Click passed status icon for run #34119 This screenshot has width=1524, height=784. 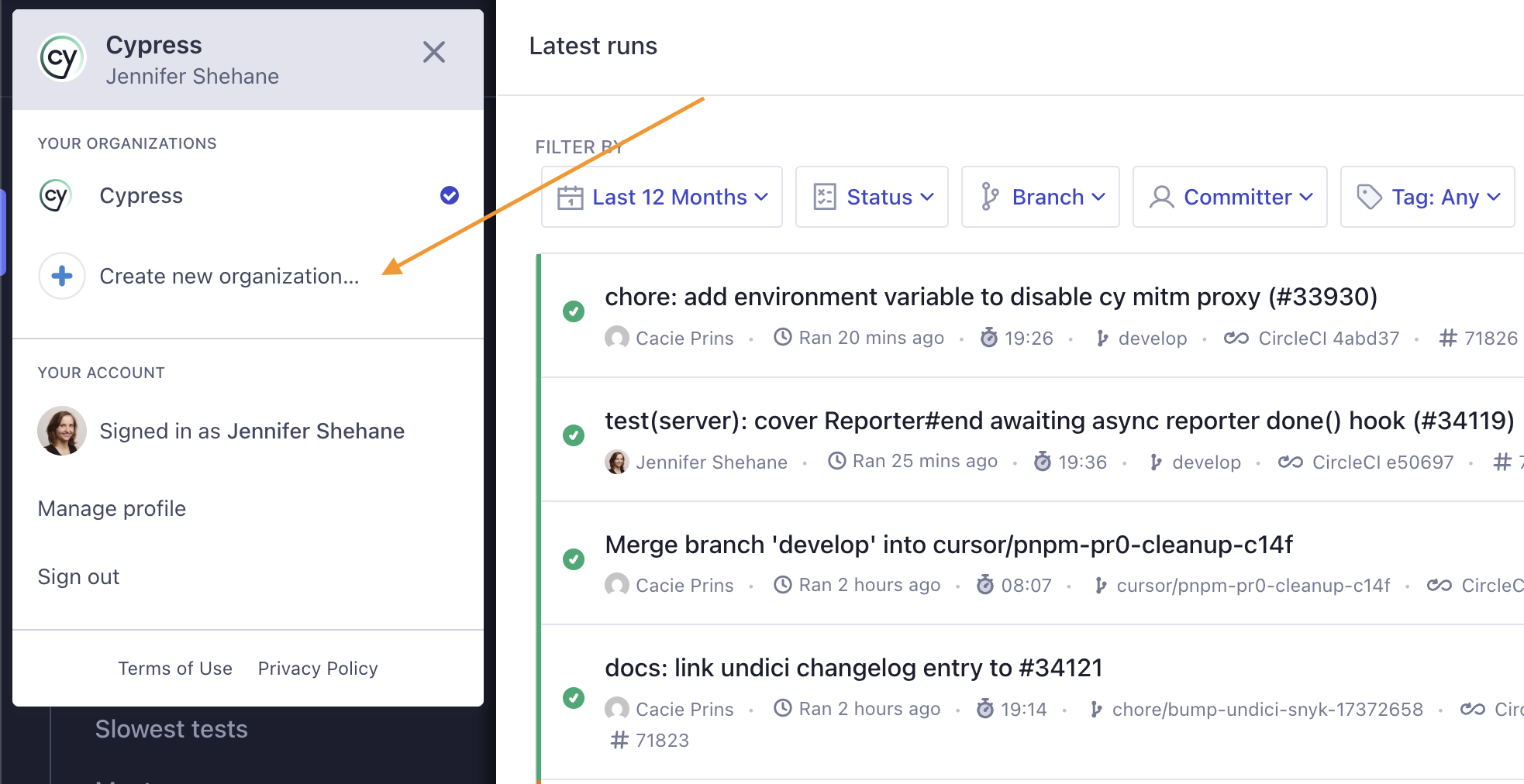coord(574,435)
